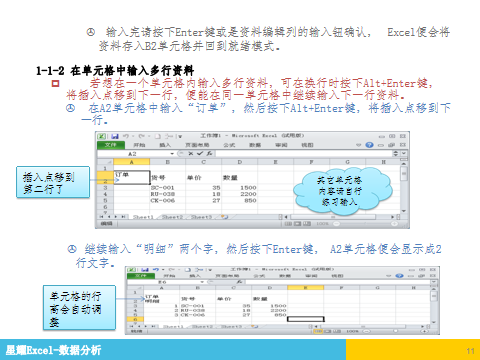This screenshot has height=360, width=480.
Task: Click zoom in plus button in the E6 window
Action: [x=424, y=331]
